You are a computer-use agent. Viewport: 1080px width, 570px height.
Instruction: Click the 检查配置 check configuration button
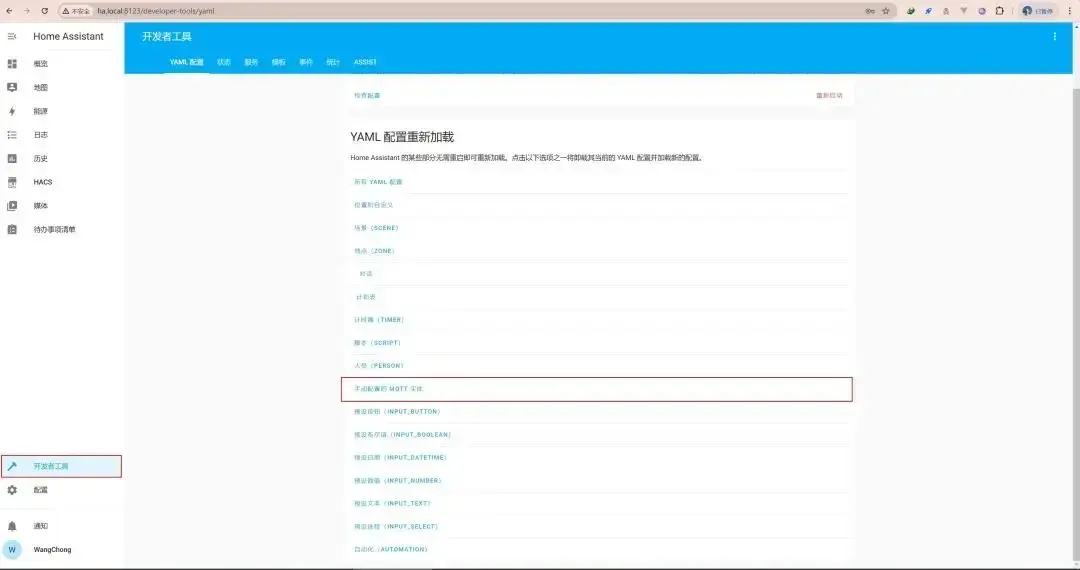click(367, 96)
